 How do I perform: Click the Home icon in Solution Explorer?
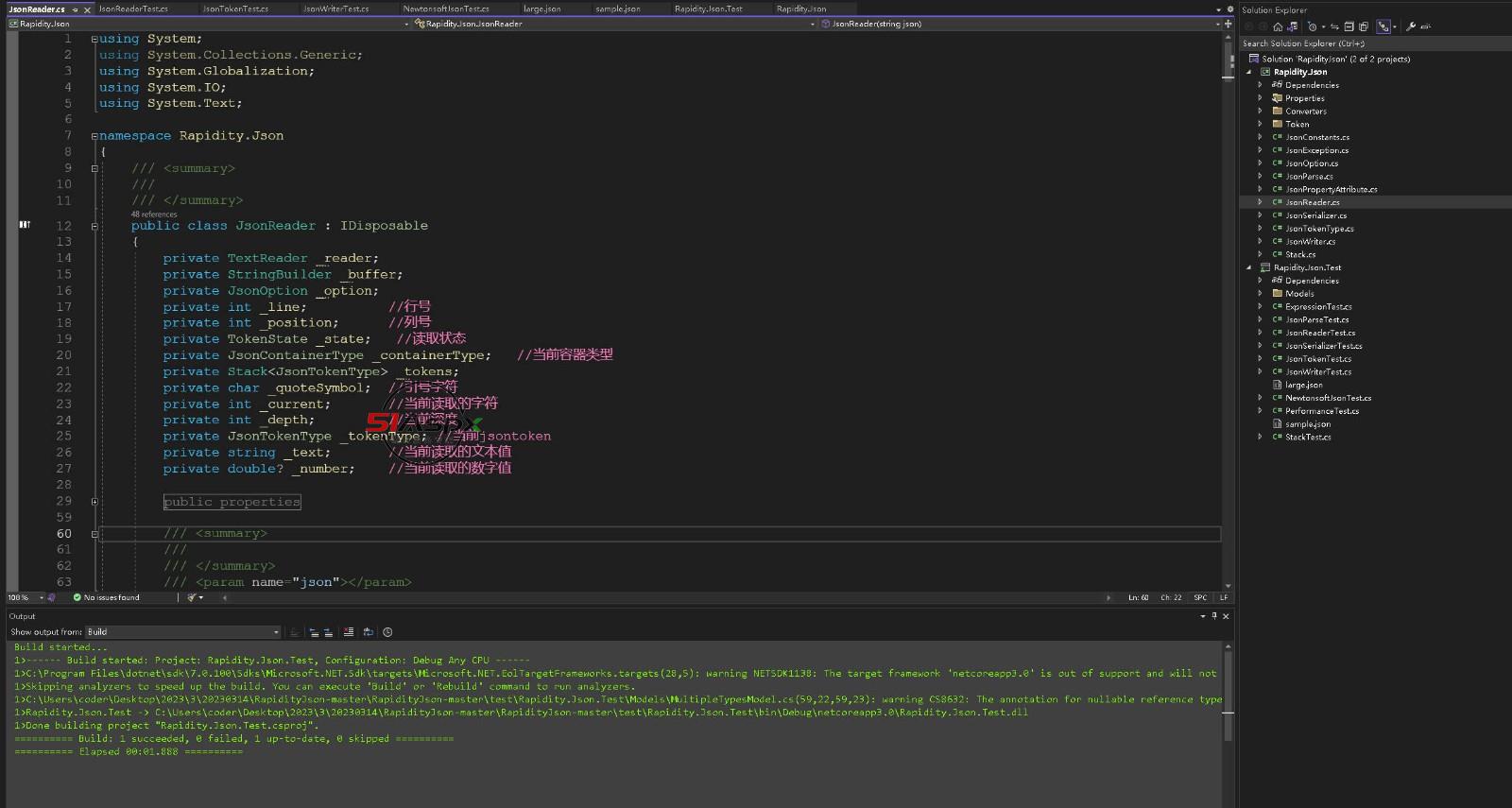pyautogui.click(x=1278, y=26)
